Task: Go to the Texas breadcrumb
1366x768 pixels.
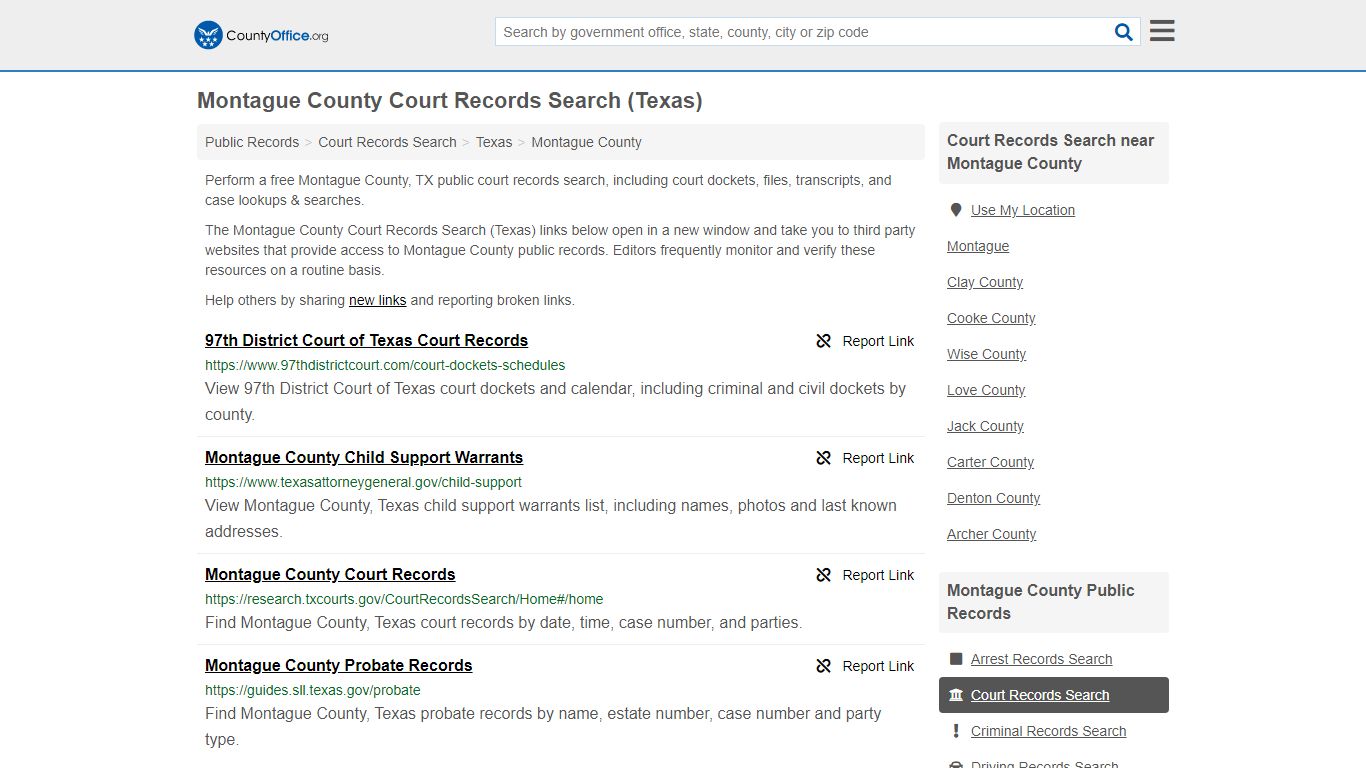Action: [494, 142]
